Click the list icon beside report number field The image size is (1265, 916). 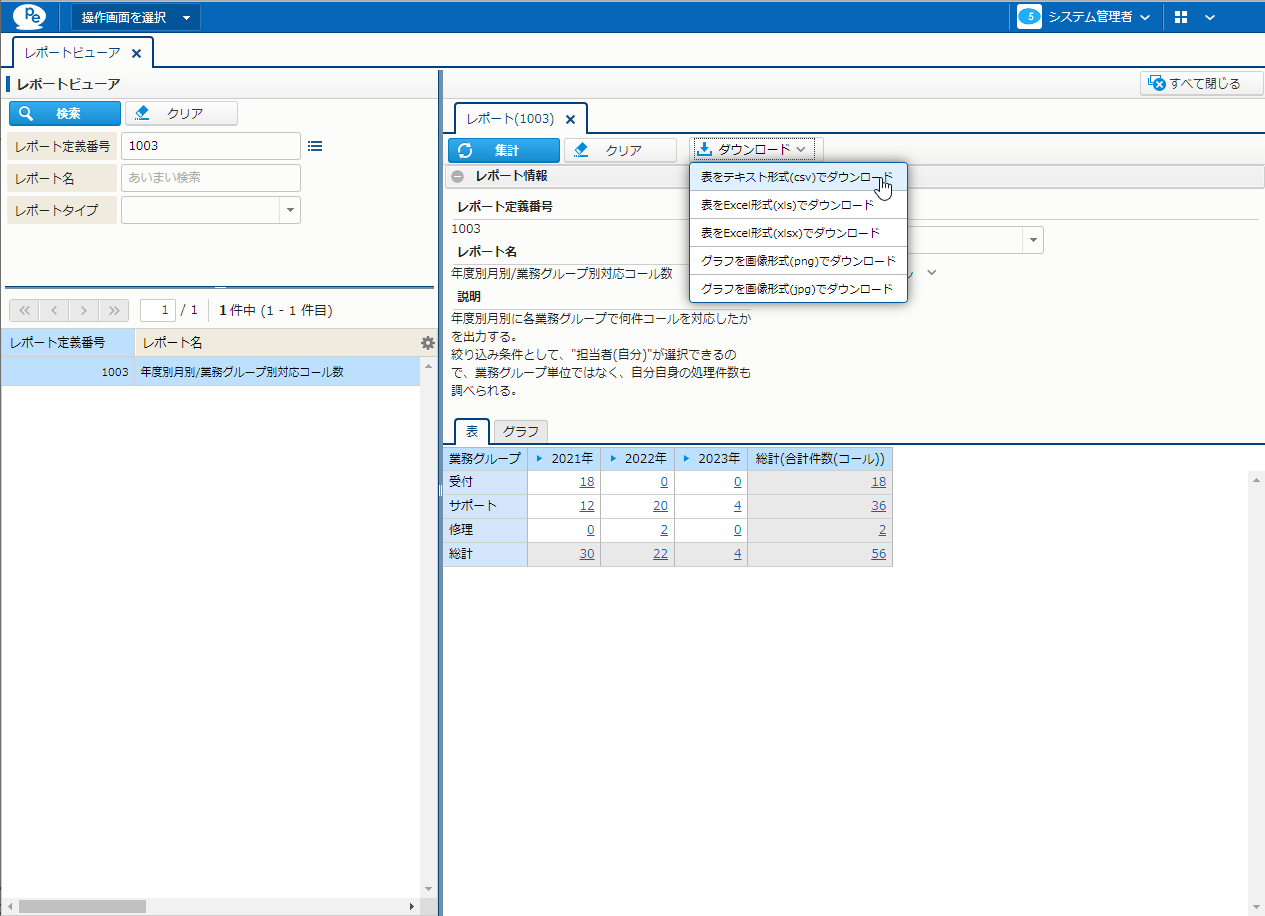315,146
